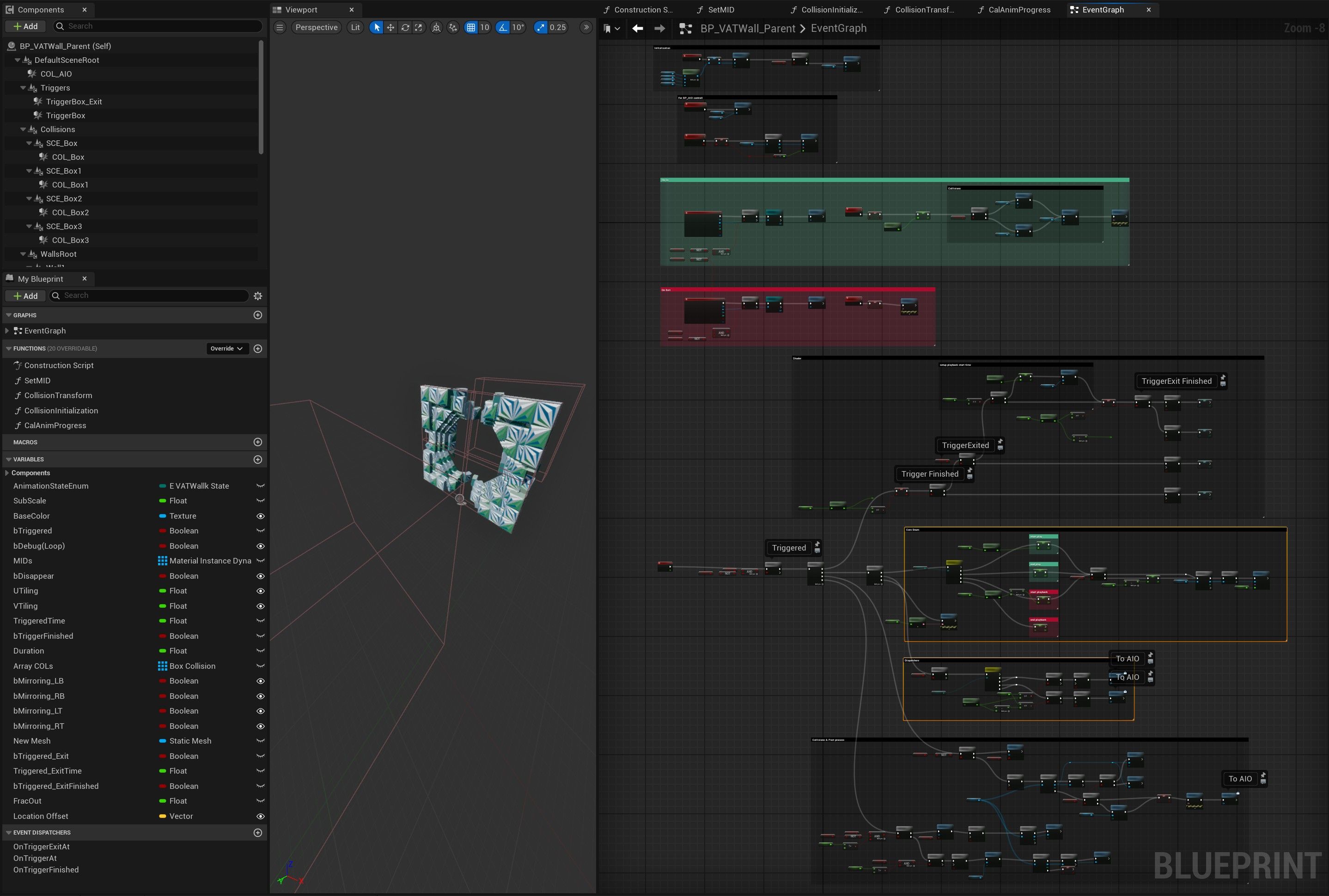The height and width of the screenshot is (896, 1329).
Task: Toggle grid snapping in viewport toolbar
Action: coord(470,27)
